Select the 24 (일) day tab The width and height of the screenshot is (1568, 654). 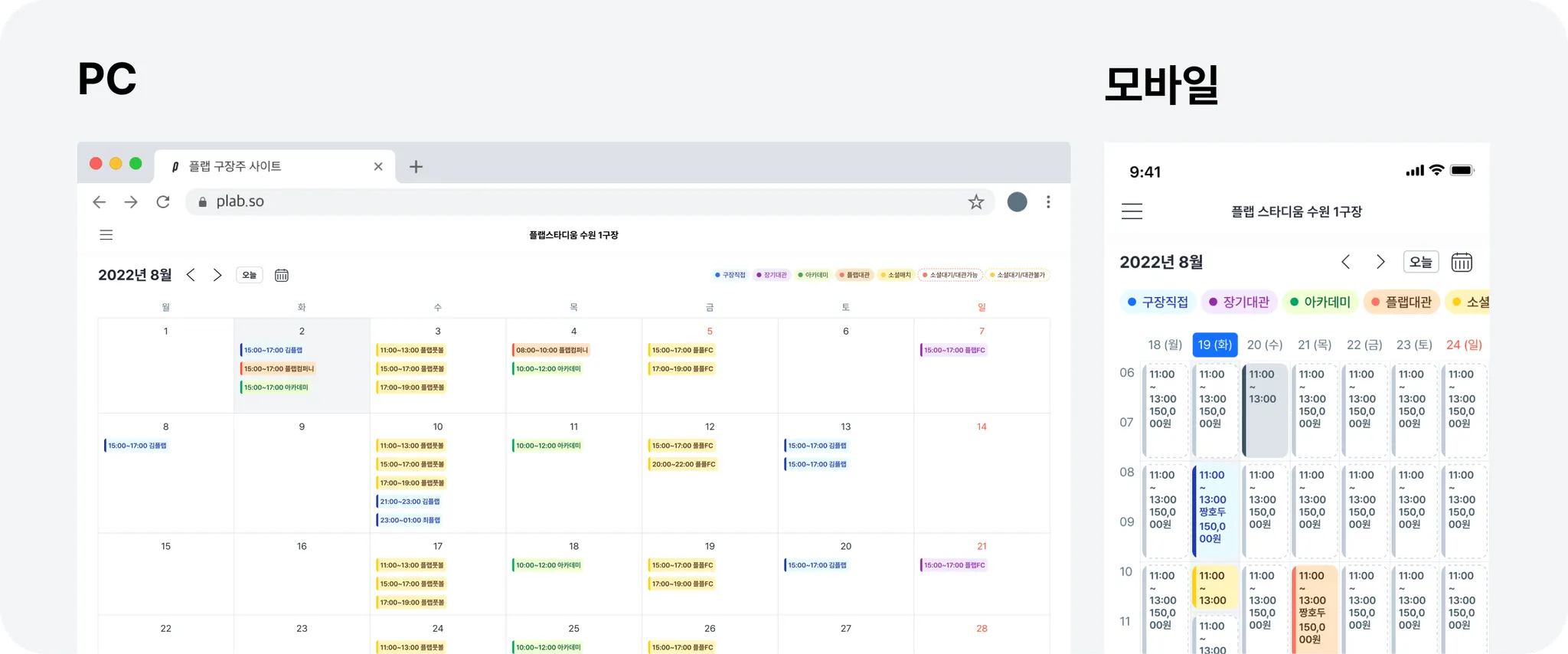point(1464,345)
